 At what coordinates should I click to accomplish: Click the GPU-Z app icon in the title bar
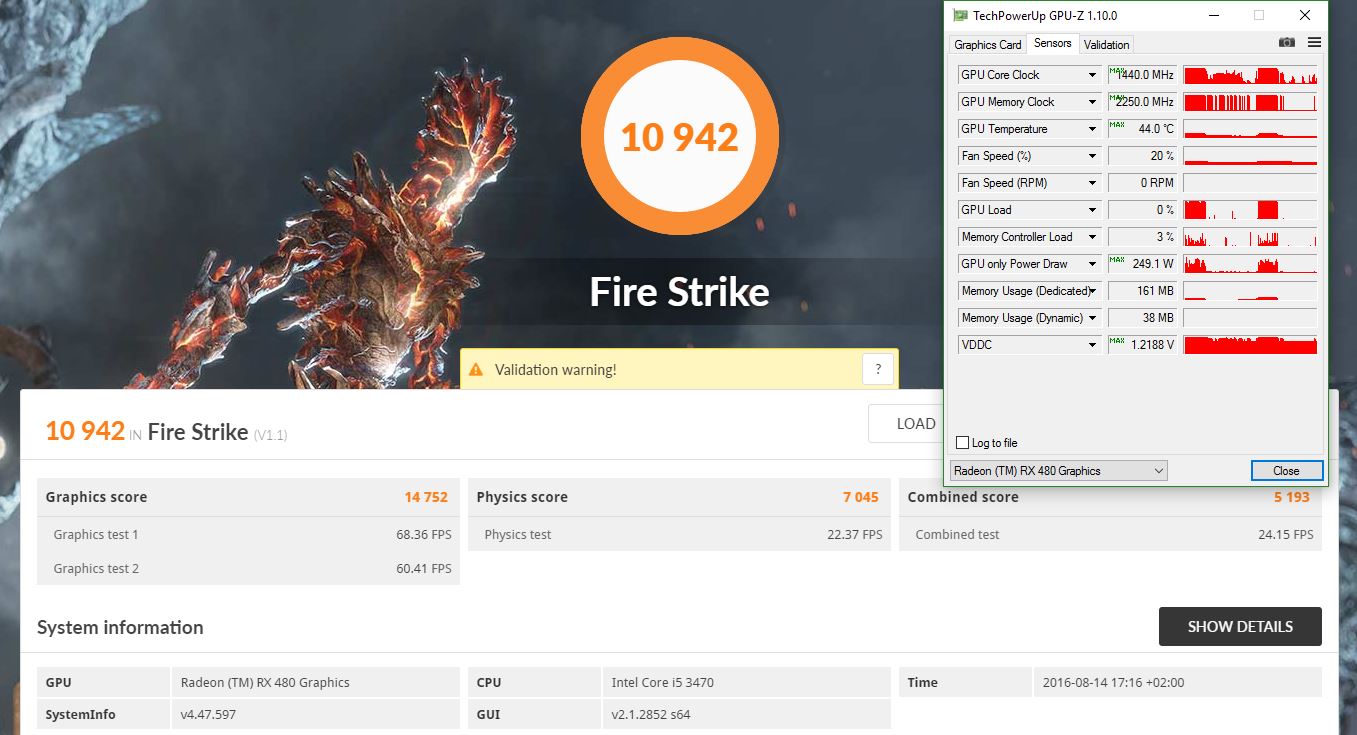click(x=961, y=15)
